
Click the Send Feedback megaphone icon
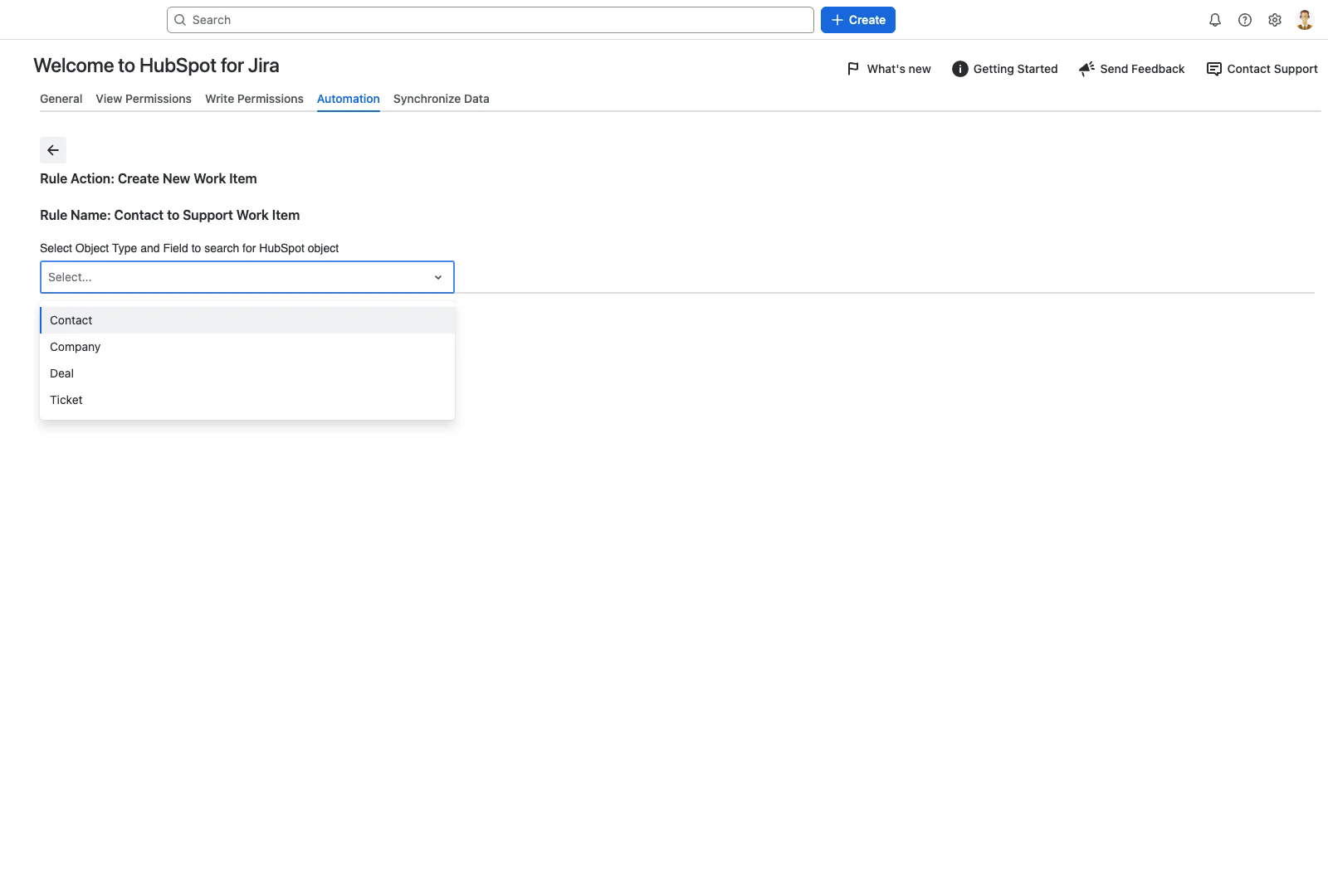1086,69
